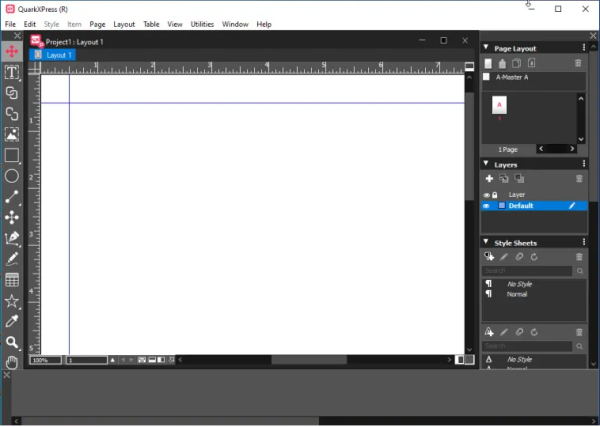This screenshot has width=600, height=427.
Task: Open Page Layout panel options menu
Action: click(584, 47)
